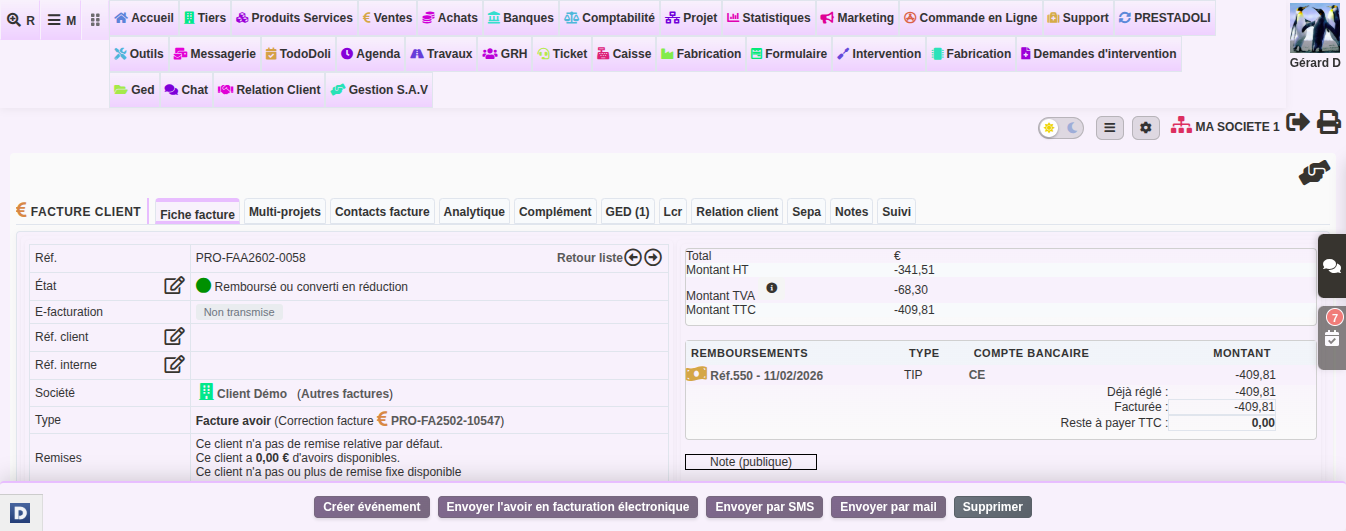Select MA SOCIETE 1 entity
The image size is (1346, 531).
1225,127
